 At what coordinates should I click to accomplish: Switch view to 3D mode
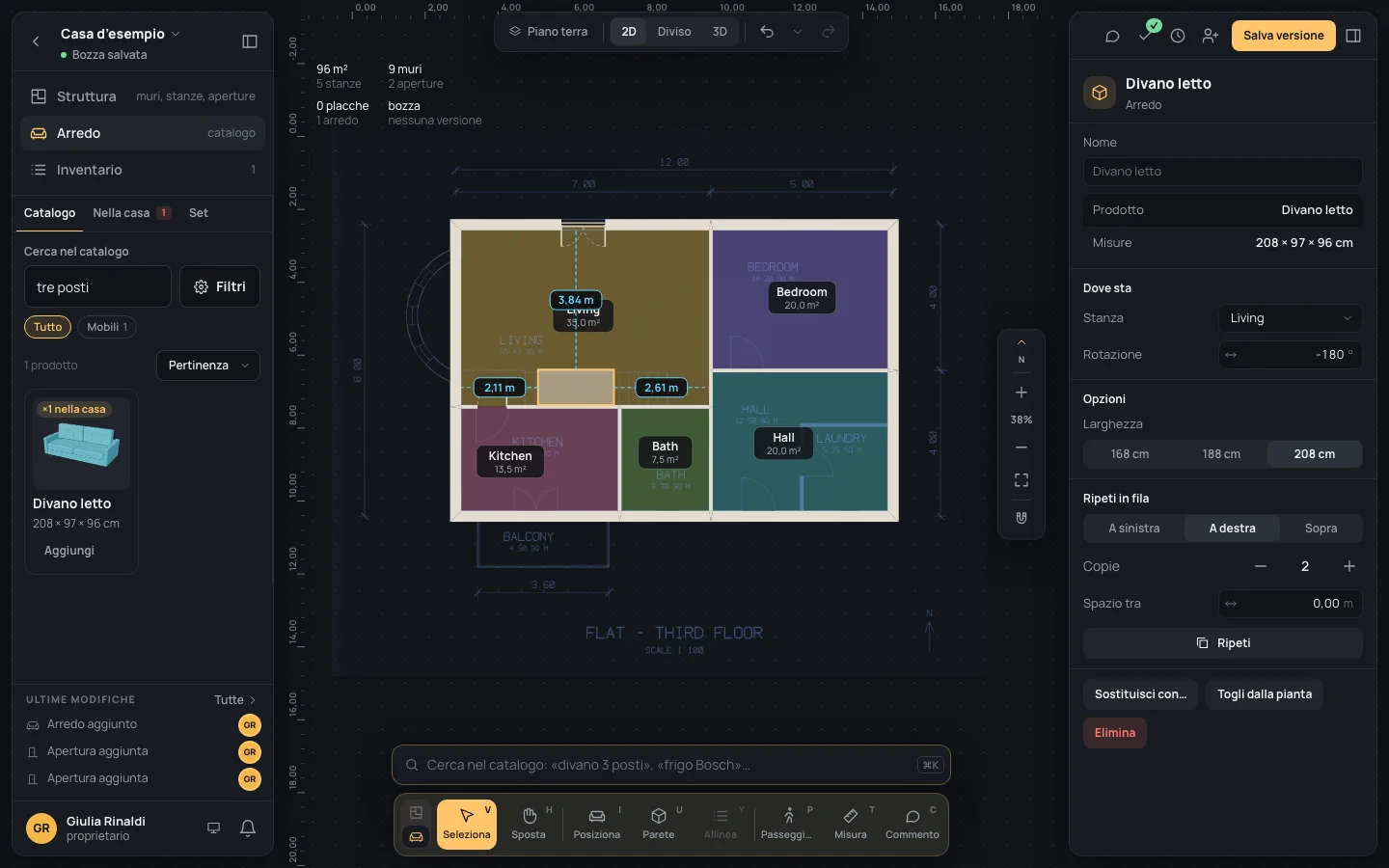pyautogui.click(x=720, y=32)
